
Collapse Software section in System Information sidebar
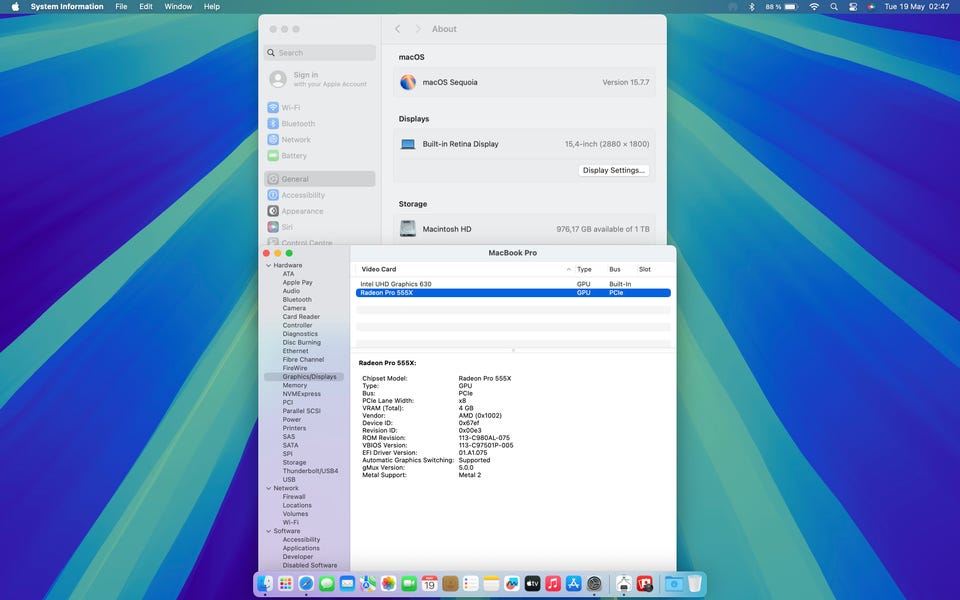[x=268, y=531]
